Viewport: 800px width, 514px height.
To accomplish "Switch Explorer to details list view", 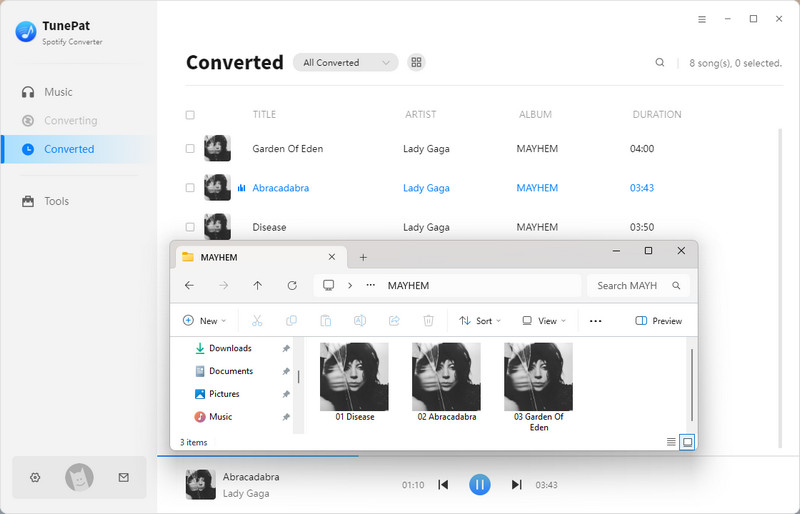I will [x=671, y=442].
